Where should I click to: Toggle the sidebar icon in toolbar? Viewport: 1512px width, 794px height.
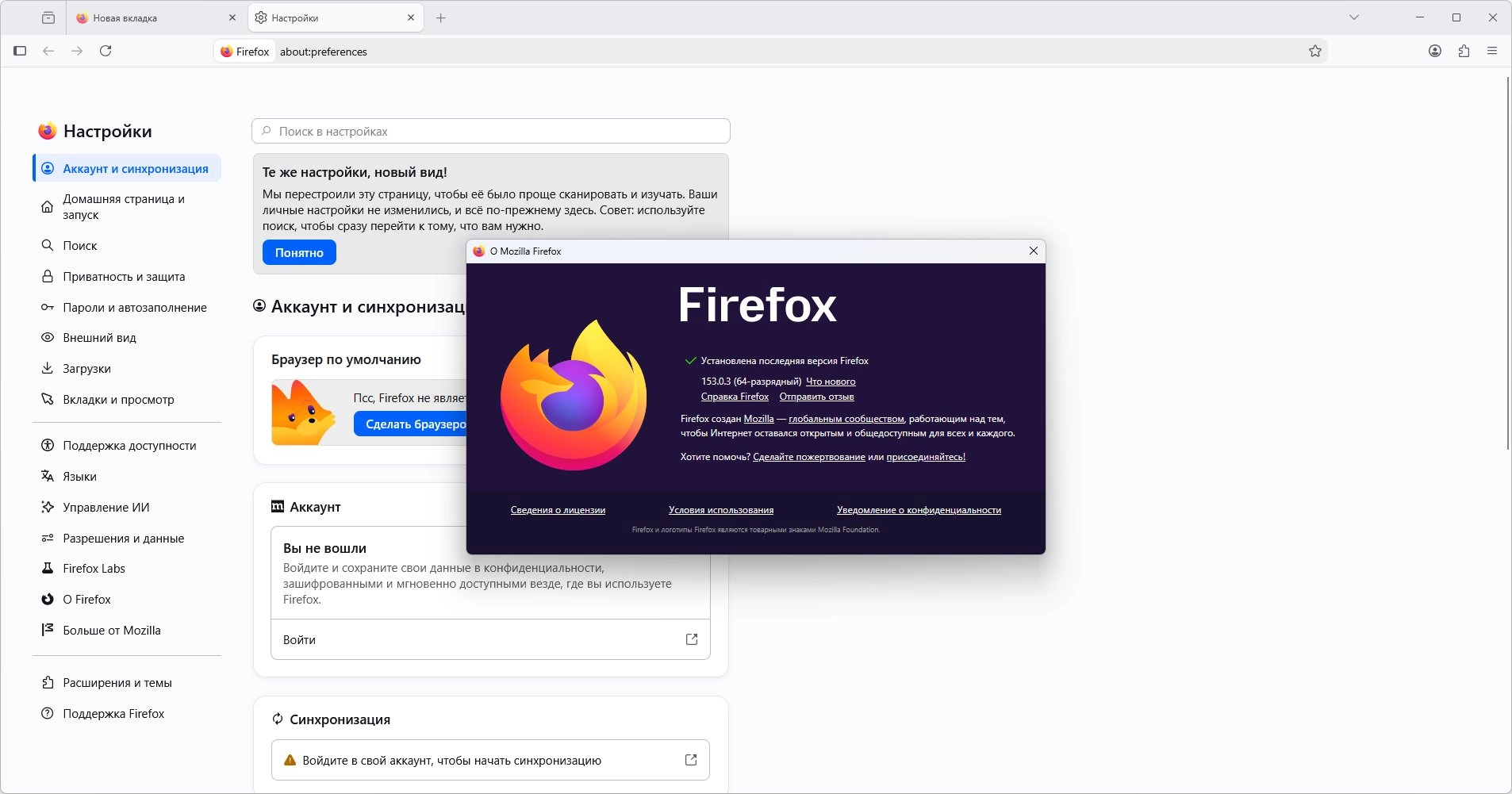click(x=20, y=51)
